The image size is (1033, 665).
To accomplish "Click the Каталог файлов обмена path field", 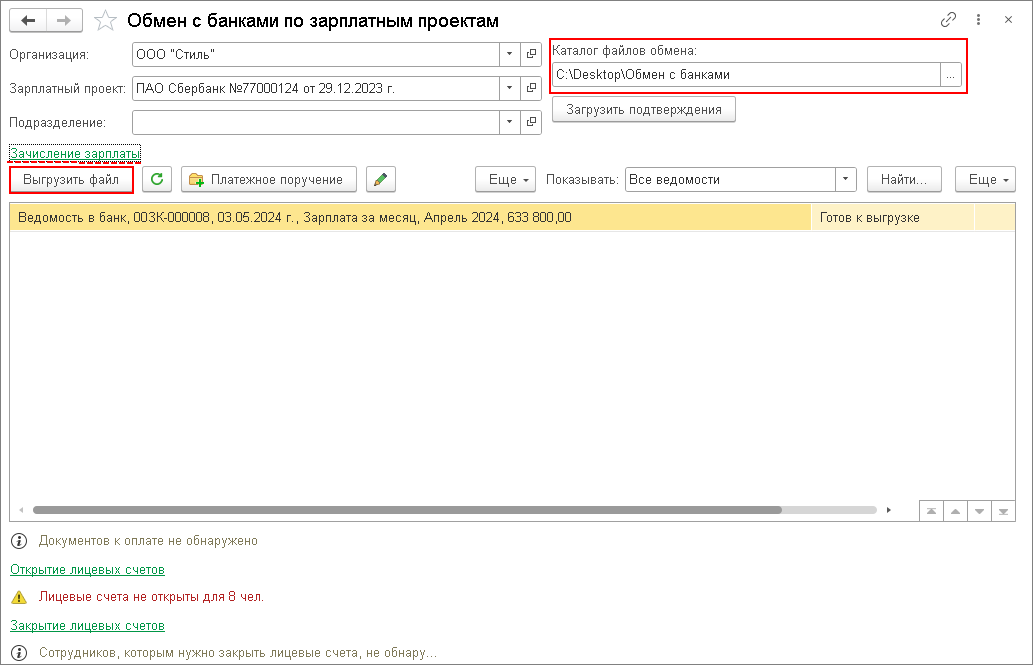I will pyautogui.click(x=746, y=75).
